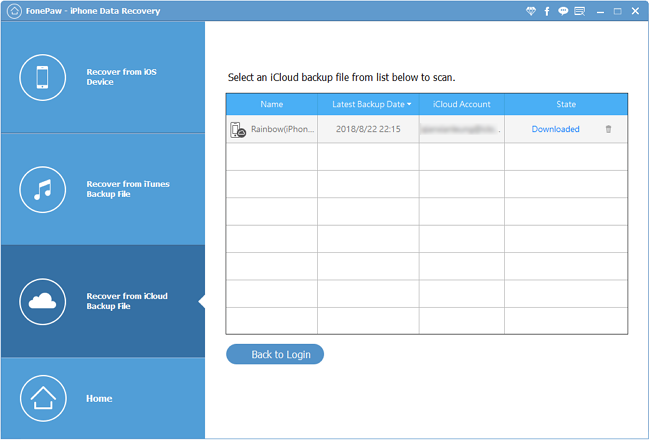The height and width of the screenshot is (441, 650).
Task: Select the Rainbow(iPhon... backup name
Action: tap(282, 129)
